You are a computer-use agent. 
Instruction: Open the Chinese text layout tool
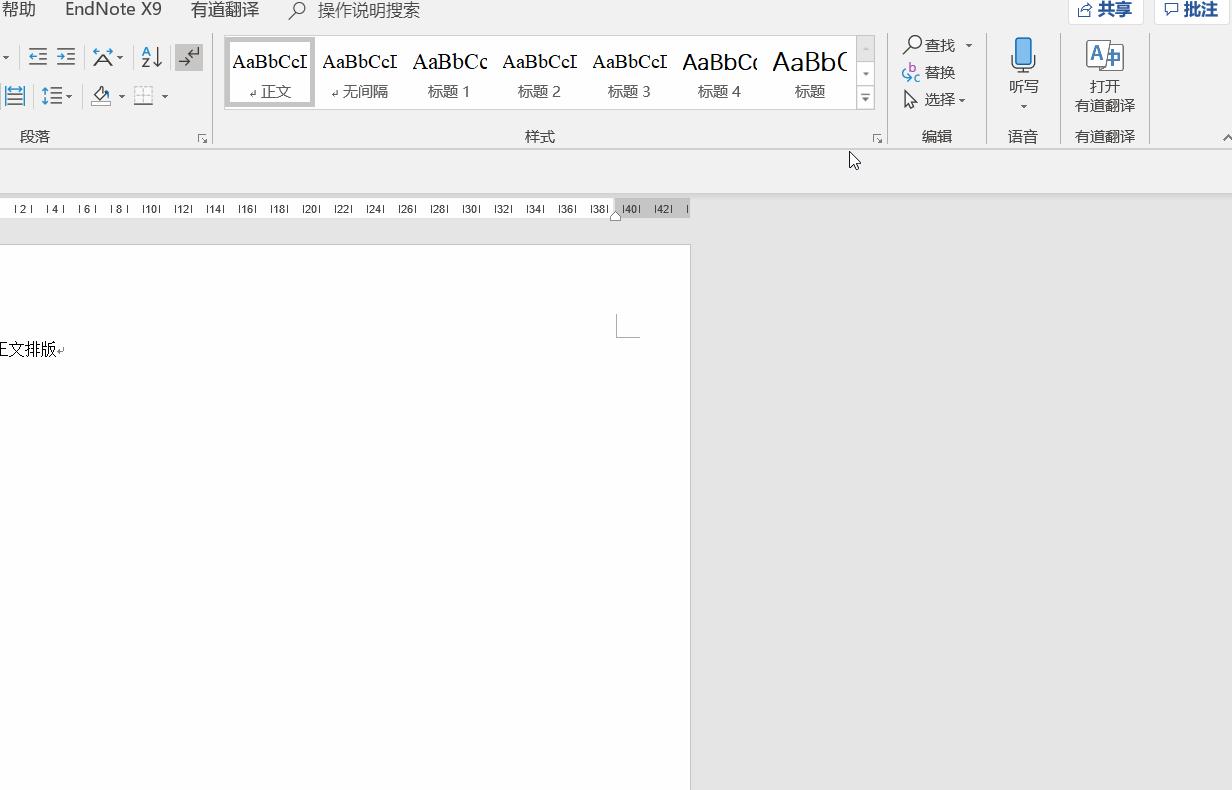(x=102, y=57)
